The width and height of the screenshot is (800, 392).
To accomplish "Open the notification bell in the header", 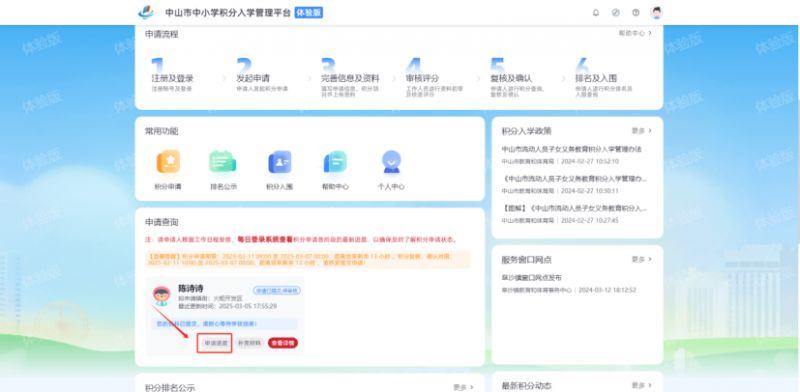I will pos(596,13).
